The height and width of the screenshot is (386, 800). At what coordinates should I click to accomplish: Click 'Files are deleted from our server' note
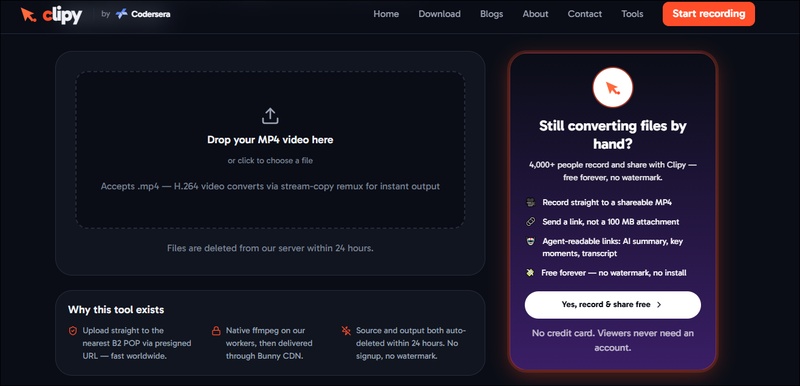[270, 248]
